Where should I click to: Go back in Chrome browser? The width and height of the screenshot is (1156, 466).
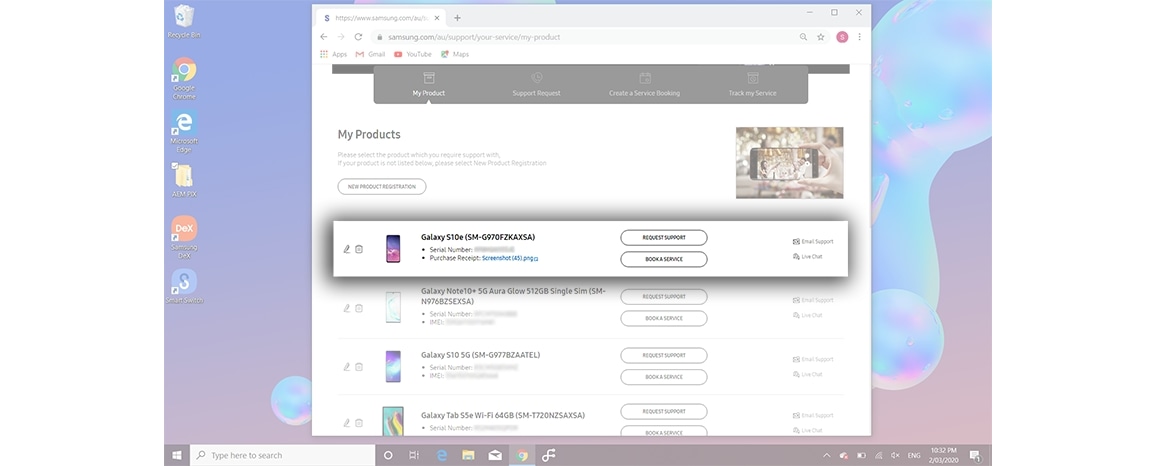click(324, 37)
